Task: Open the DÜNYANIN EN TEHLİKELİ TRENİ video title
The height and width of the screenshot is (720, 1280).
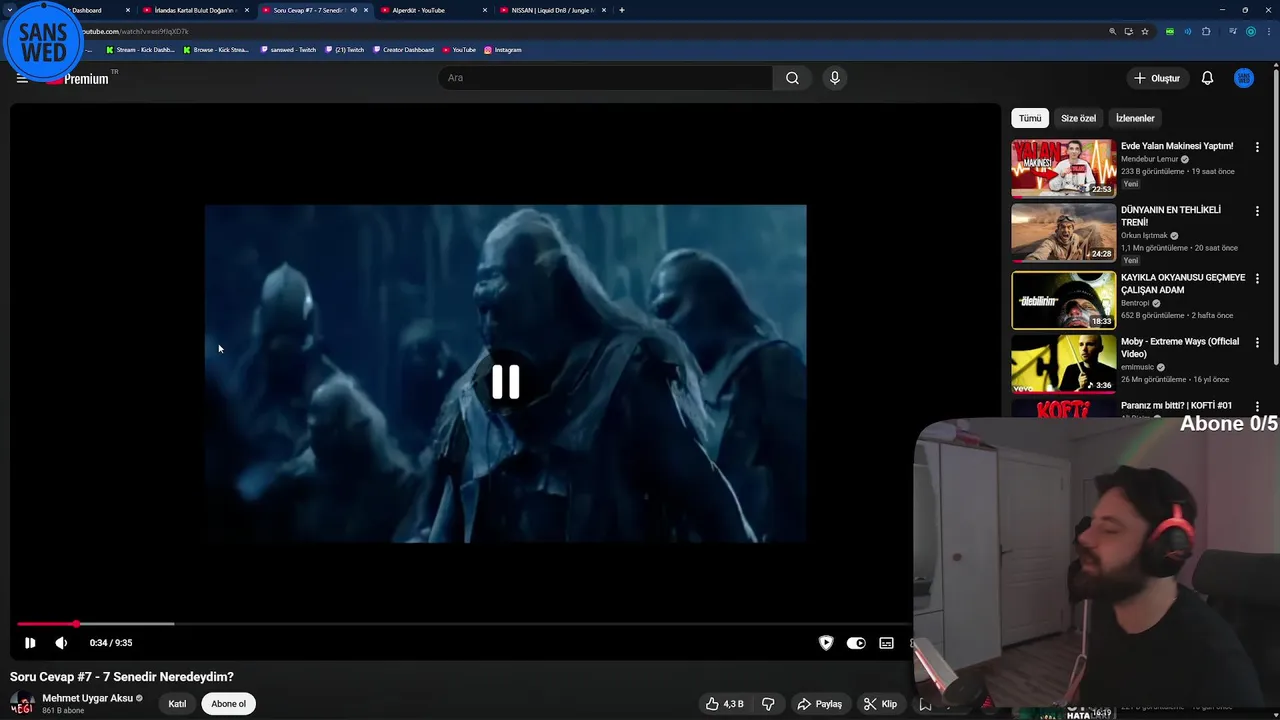Action: point(1170,216)
